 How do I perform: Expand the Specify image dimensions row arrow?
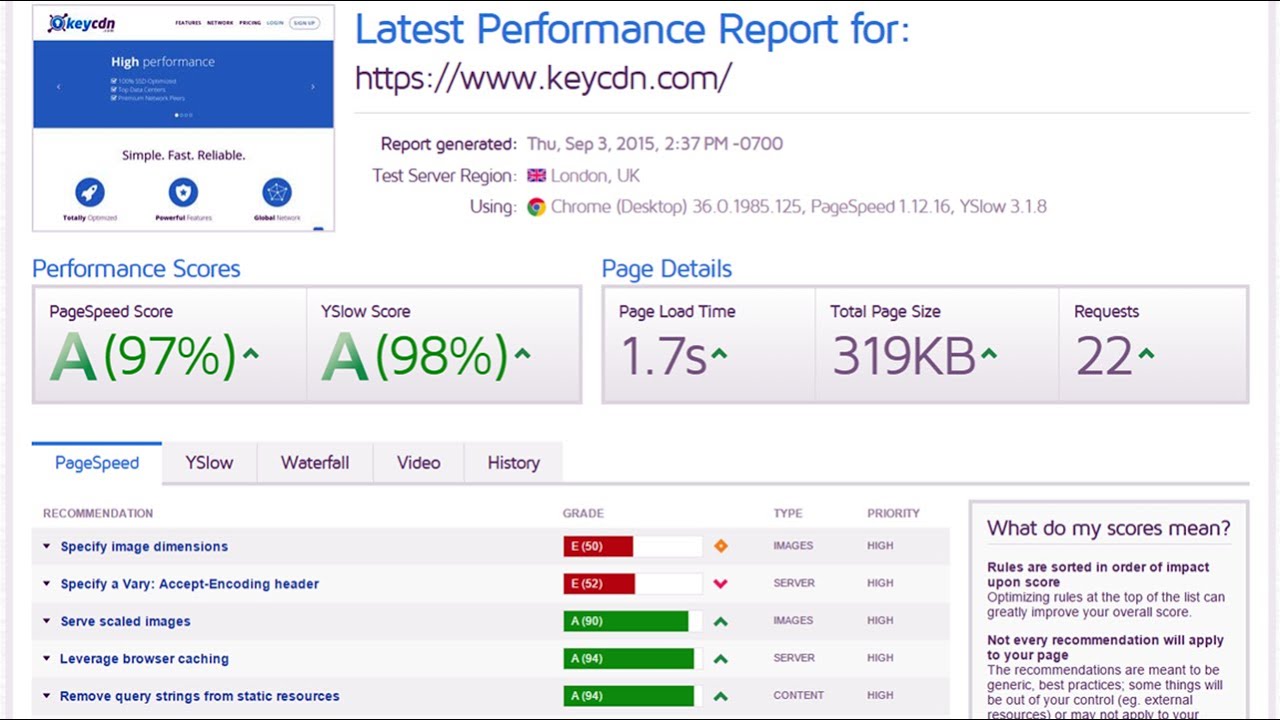[x=46, y=547]
